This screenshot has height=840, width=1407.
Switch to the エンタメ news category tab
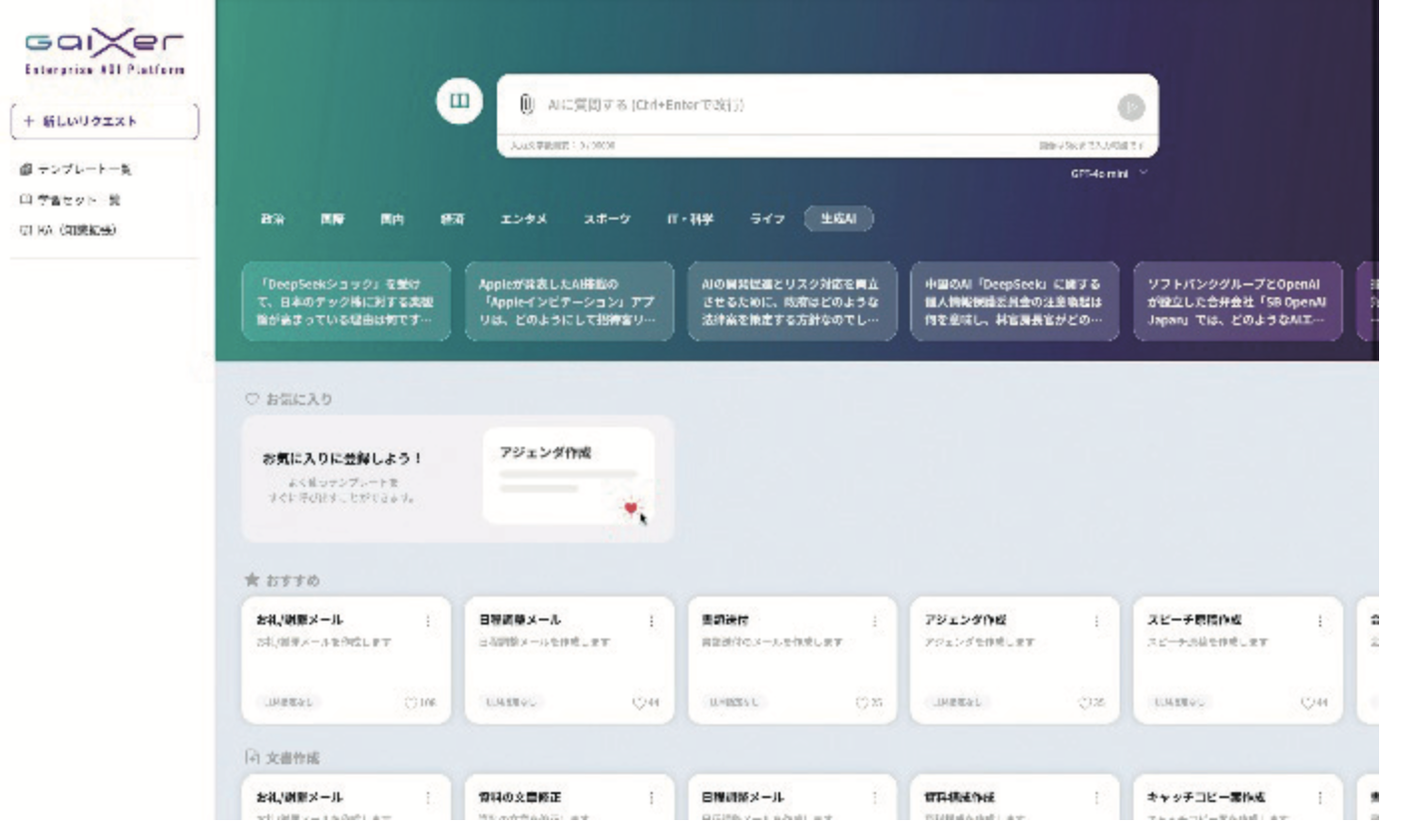point(523,219)
